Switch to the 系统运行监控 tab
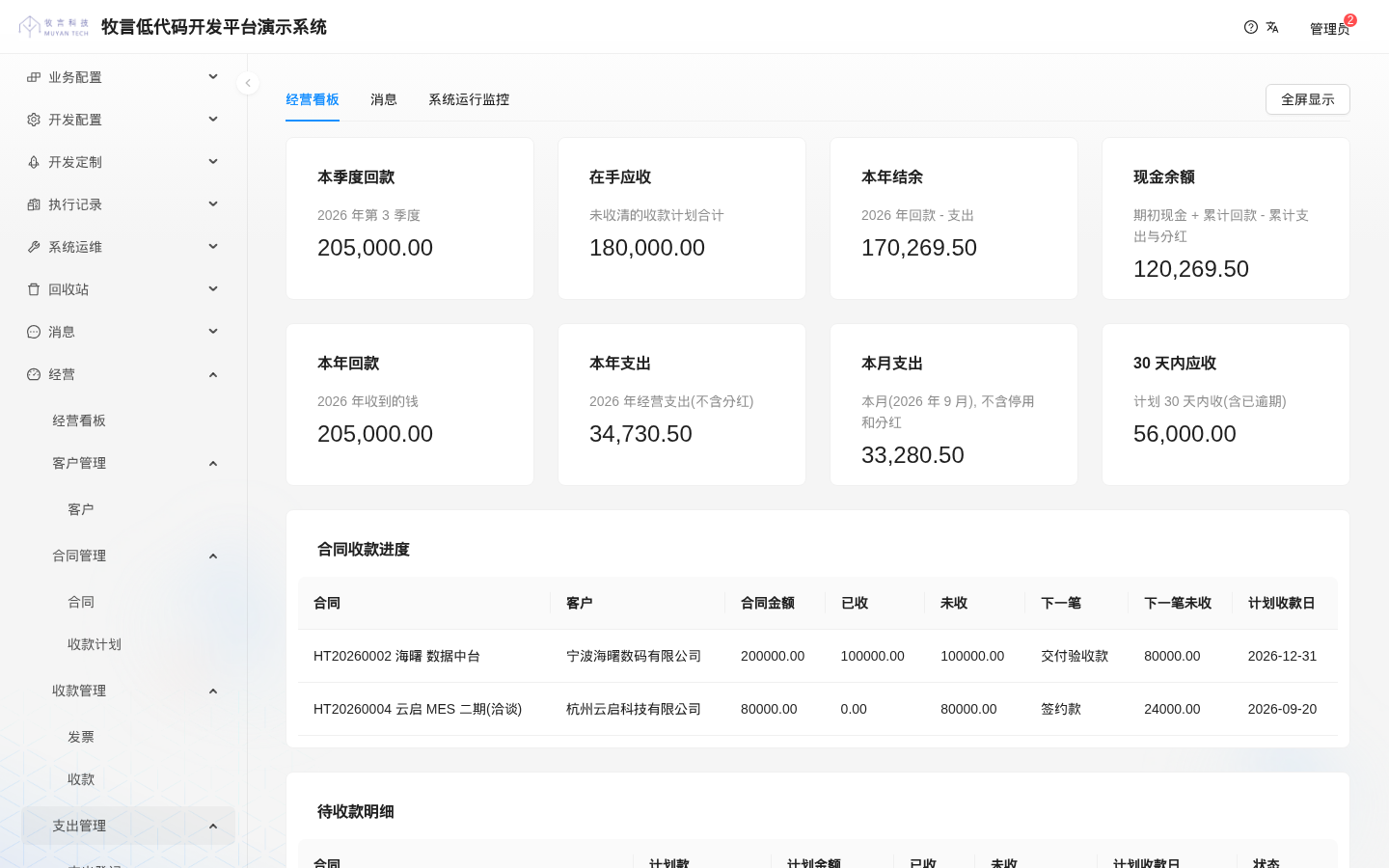Image resolution: width=1389 pixels, height=868 pixels. tap(469, 99)
